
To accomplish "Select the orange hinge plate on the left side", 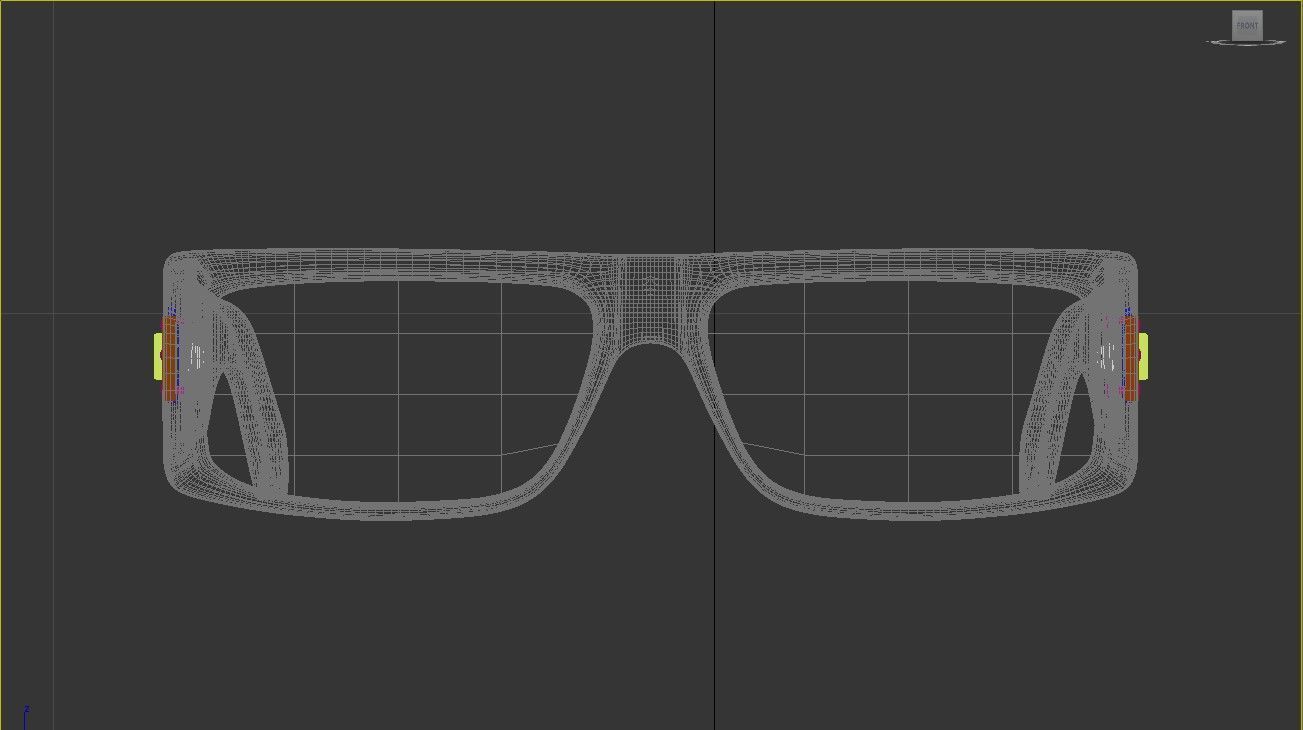I will 170,358.
